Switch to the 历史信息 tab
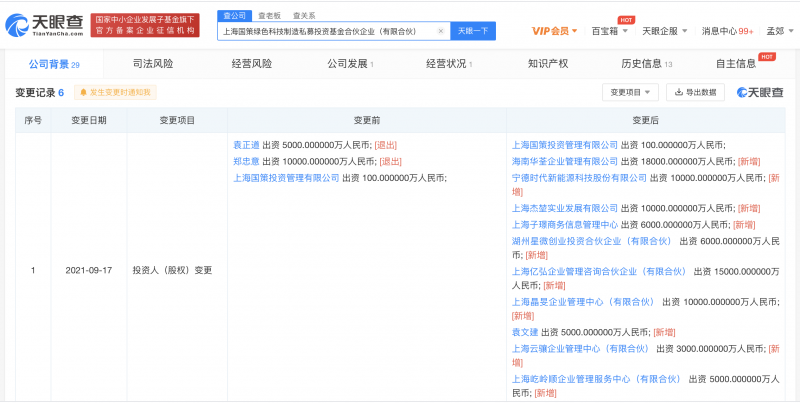 coord(647,64)
